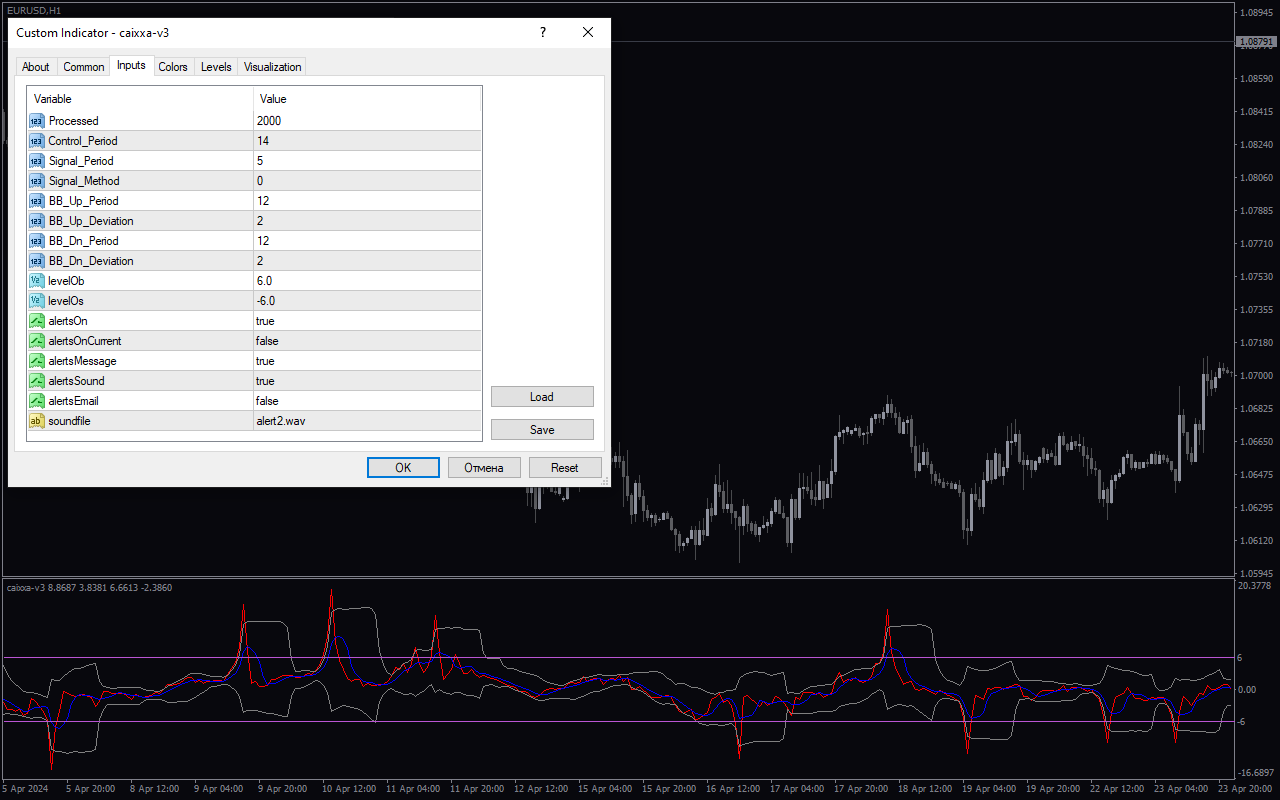Viewport: 1280px width, 800px height.
Task: Click the alertsEmail boolean icon
Action: [x=37, y=401]
